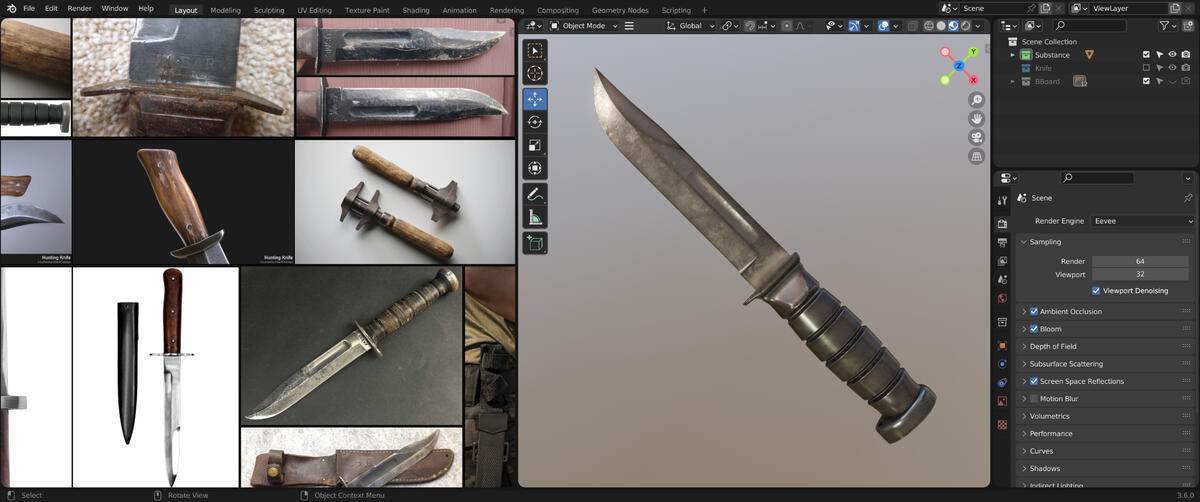This screenshot has height=502, width=1200.
Task: Activate the Scale tool
Action: point(535,145)
